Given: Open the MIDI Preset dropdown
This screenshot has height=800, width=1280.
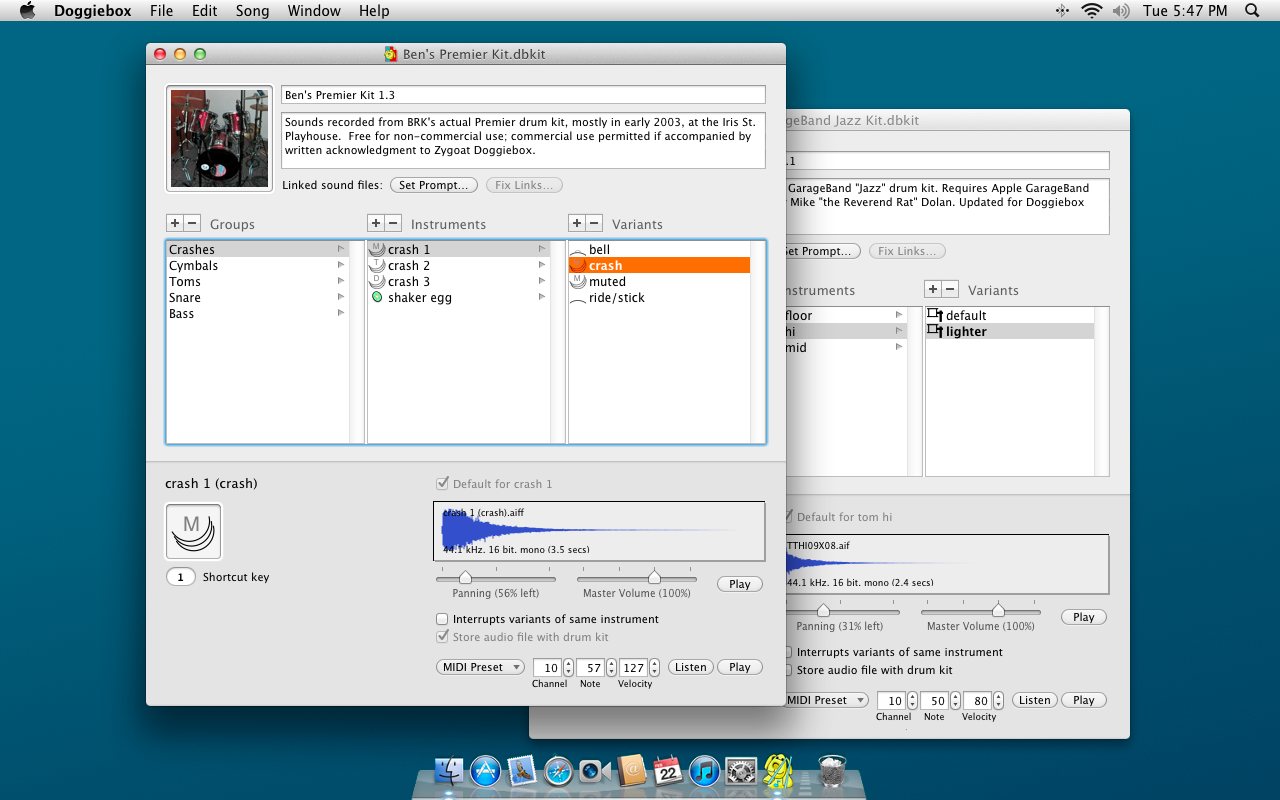Looking at the screenshot, I should coord(480,667).
